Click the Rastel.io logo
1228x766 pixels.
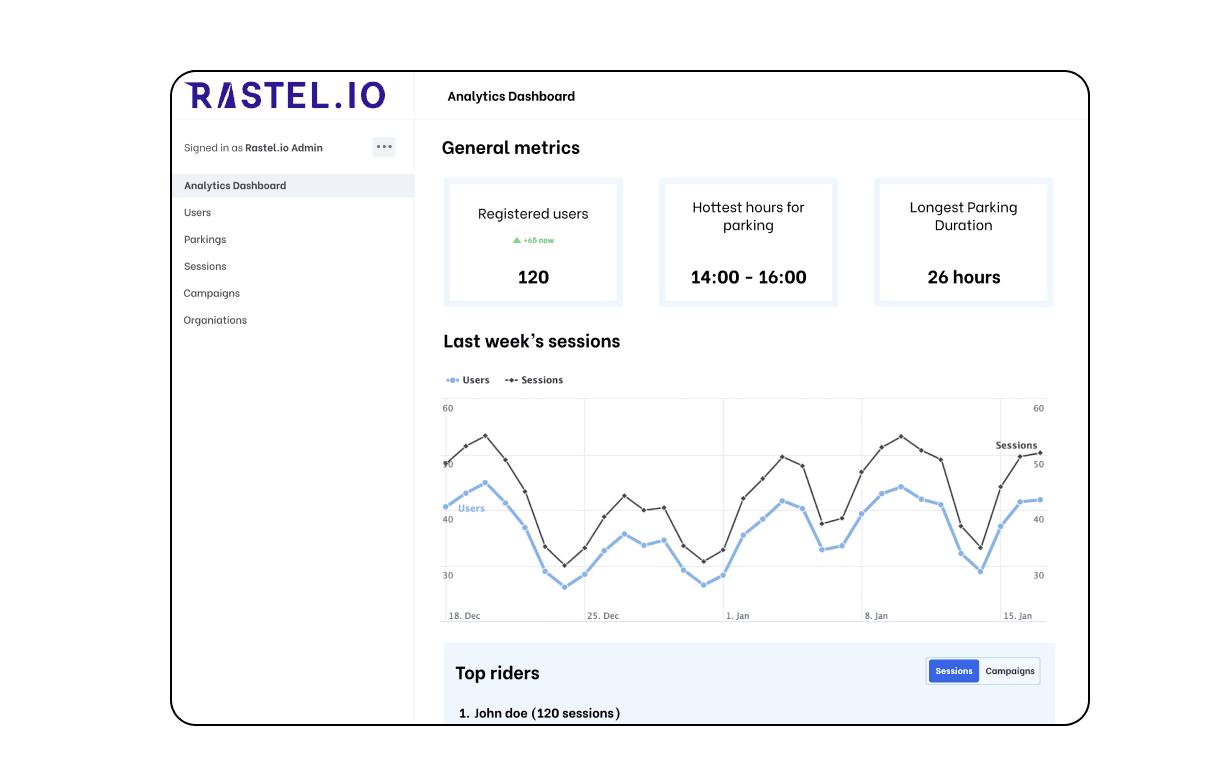click(x=285, y=96)
